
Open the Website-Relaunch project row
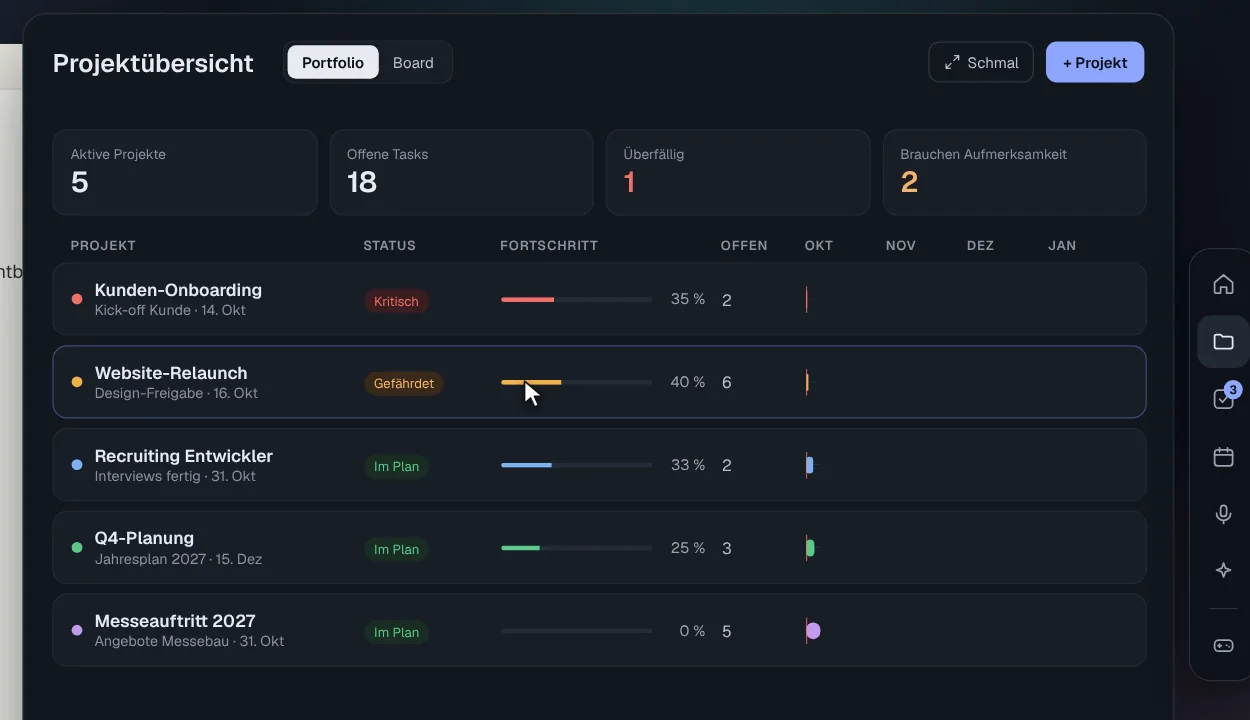599,382
